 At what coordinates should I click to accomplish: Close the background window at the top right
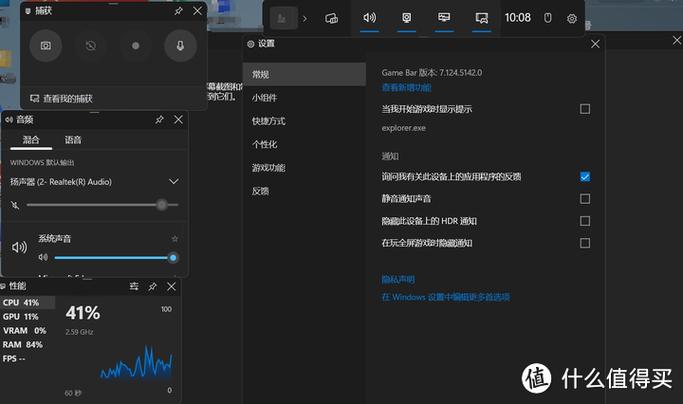(x=677, y=41)
